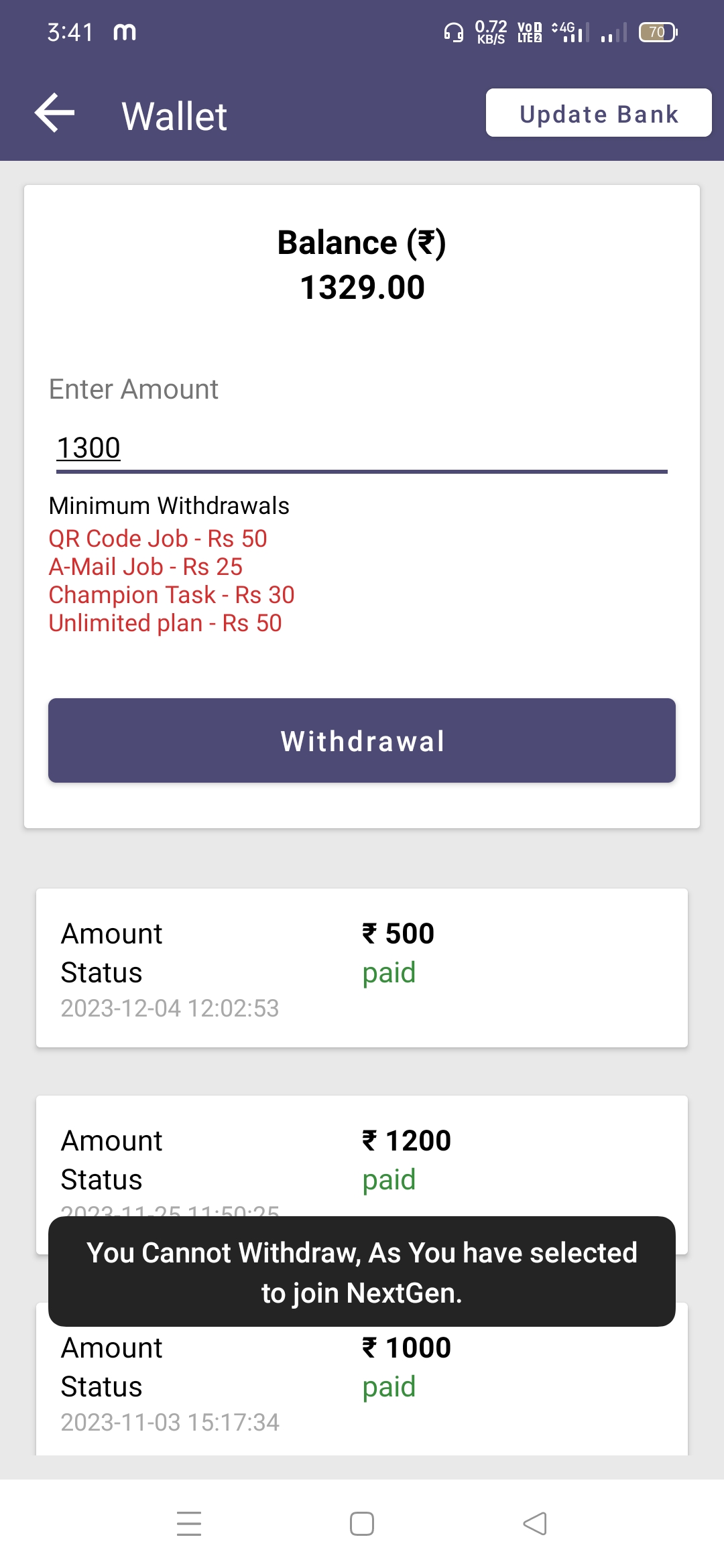
Task: Tap the Wallet page title
Action: (174, 116)
